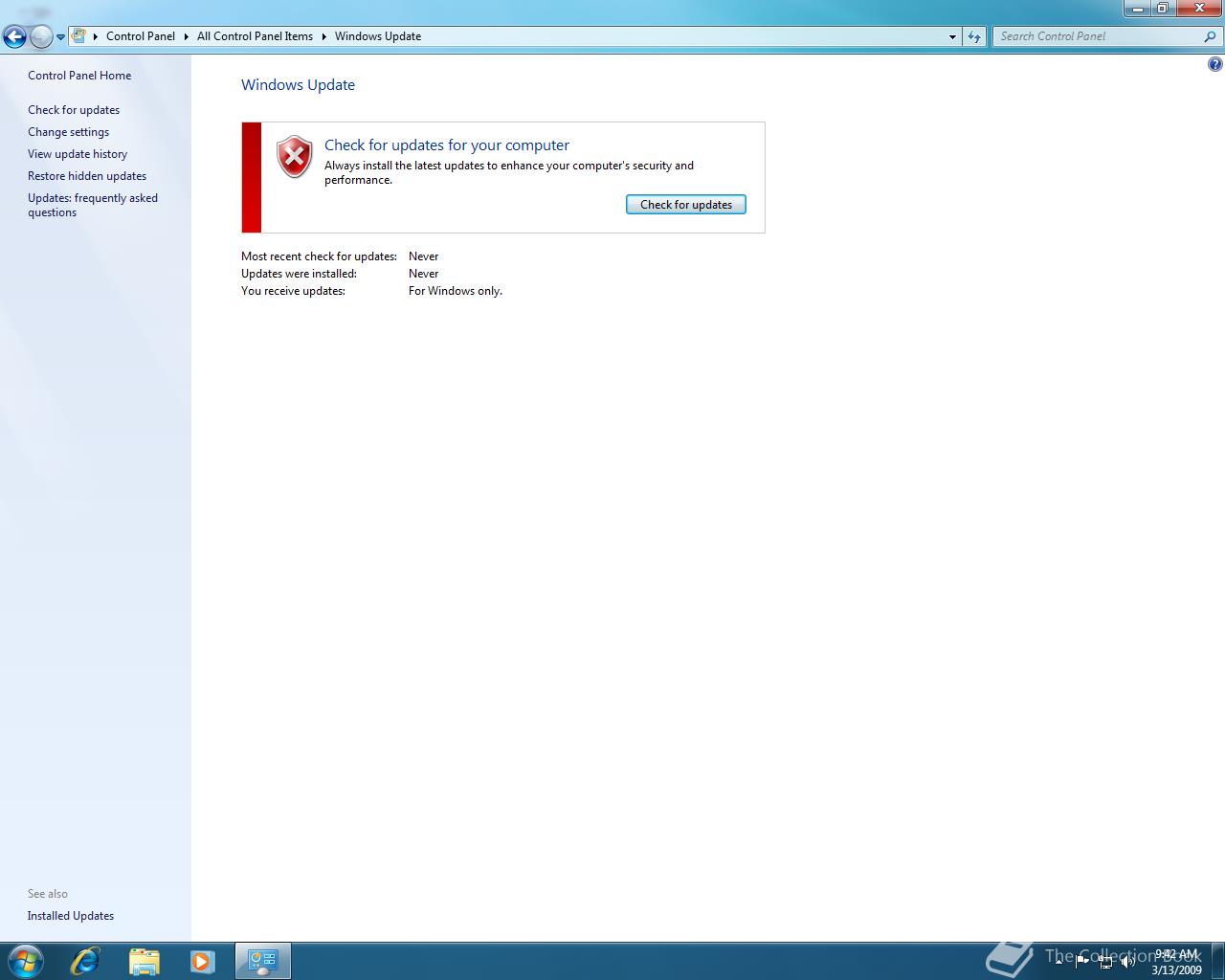Image resolution: width=1225 pixels, height=980 pixels.
Task: Click the Show desktop button
Action: (x=1217, y=961)
